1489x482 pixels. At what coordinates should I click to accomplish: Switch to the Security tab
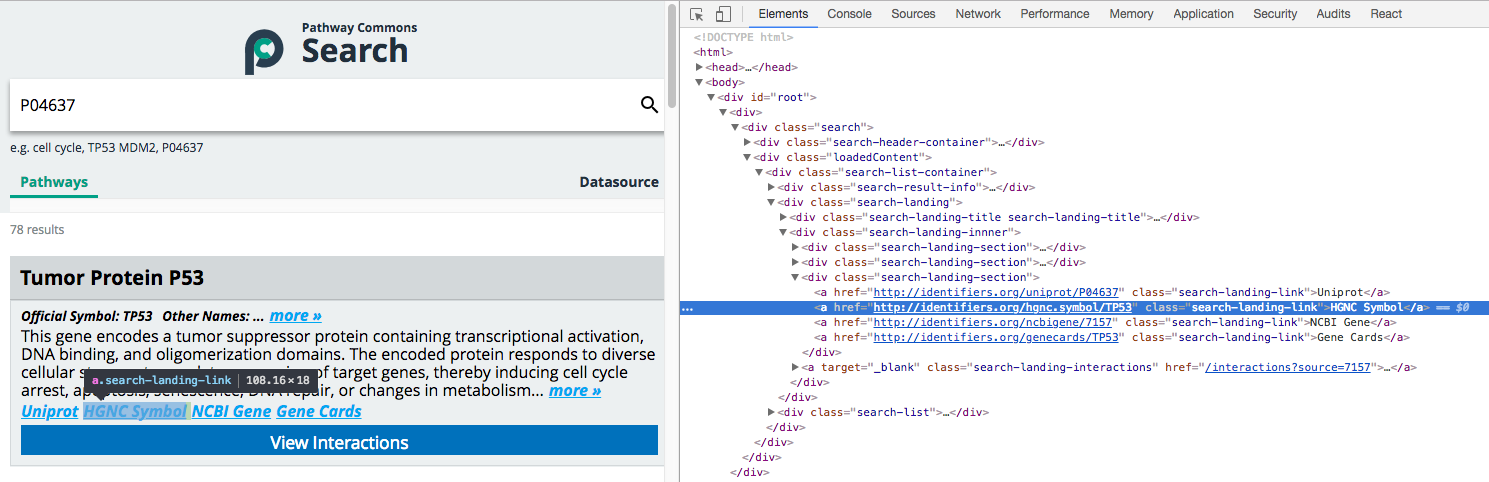tap(1275, 14)
